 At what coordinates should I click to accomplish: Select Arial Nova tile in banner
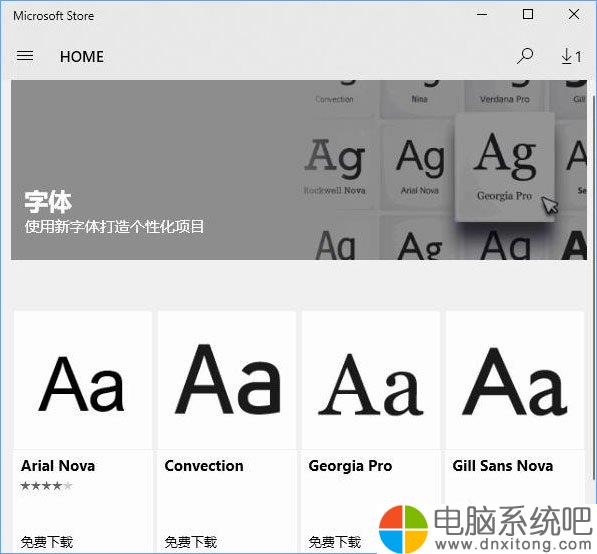(x=420, y=167)
